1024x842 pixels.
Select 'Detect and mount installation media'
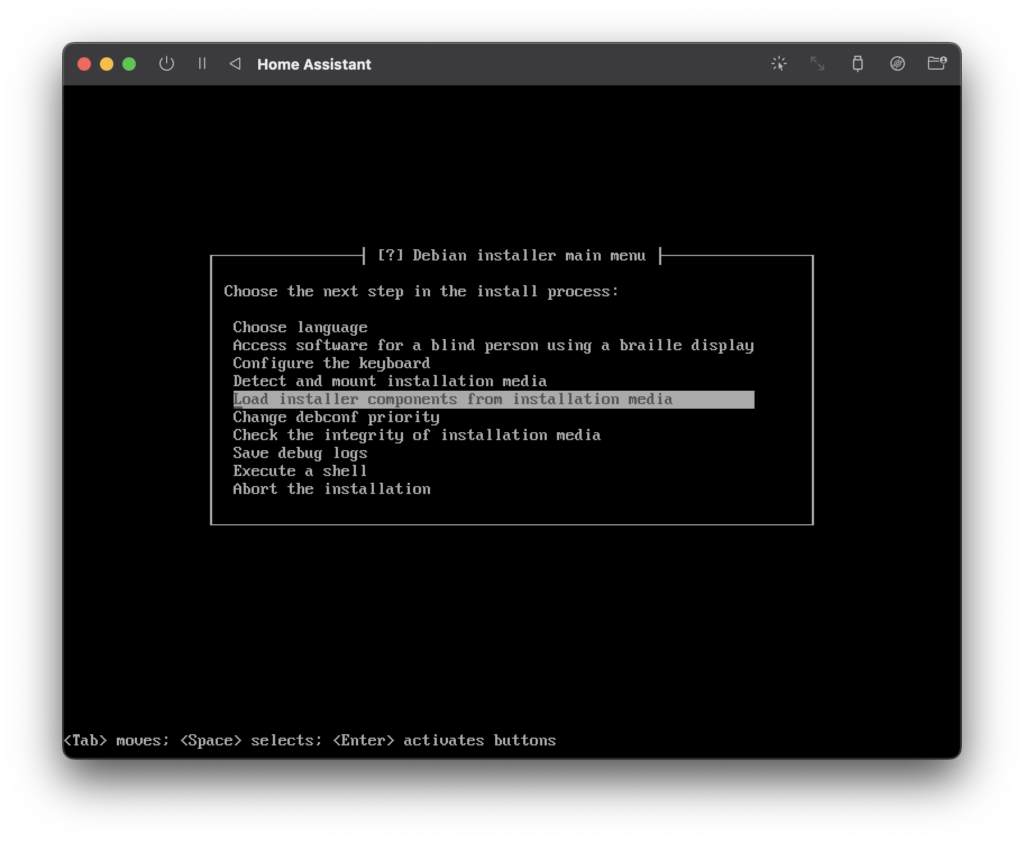[x=390, y=381]
